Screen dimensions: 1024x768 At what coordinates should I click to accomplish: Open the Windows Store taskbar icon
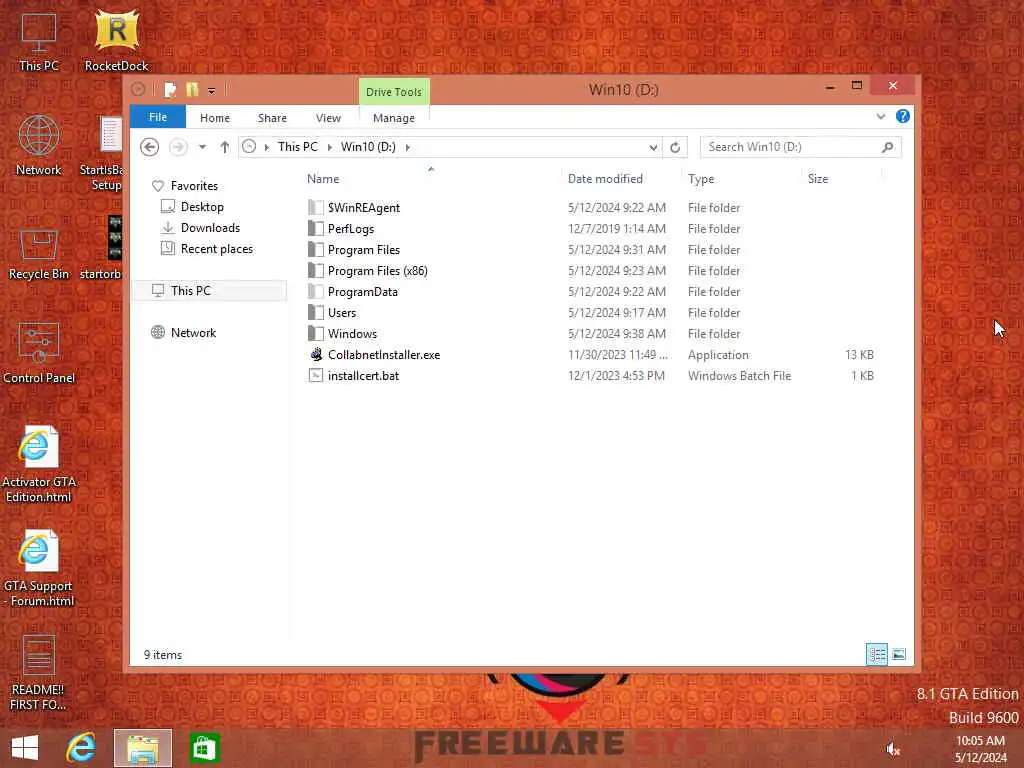204,748
